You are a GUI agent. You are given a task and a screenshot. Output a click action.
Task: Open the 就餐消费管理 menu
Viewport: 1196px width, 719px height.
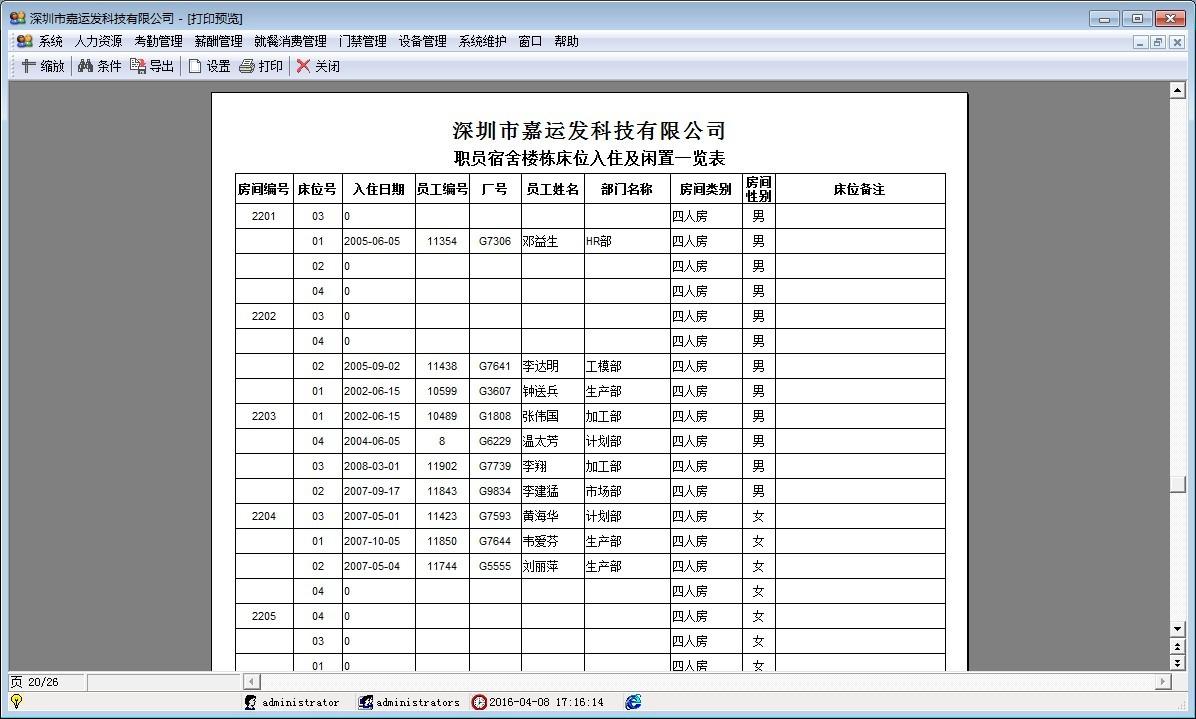coord(290,41)
